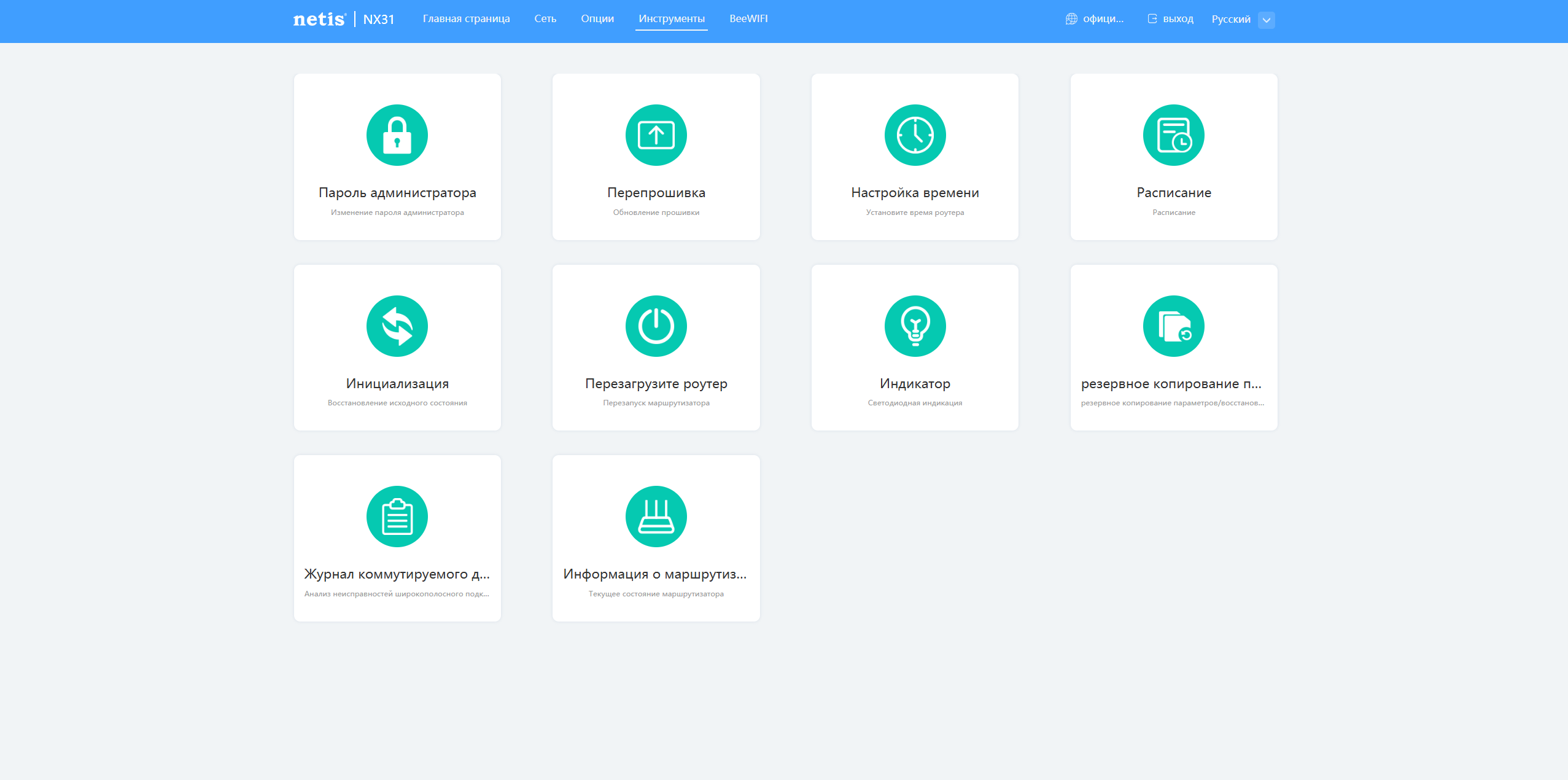
Task: Click the admin password lock icon
Action: 397,135
